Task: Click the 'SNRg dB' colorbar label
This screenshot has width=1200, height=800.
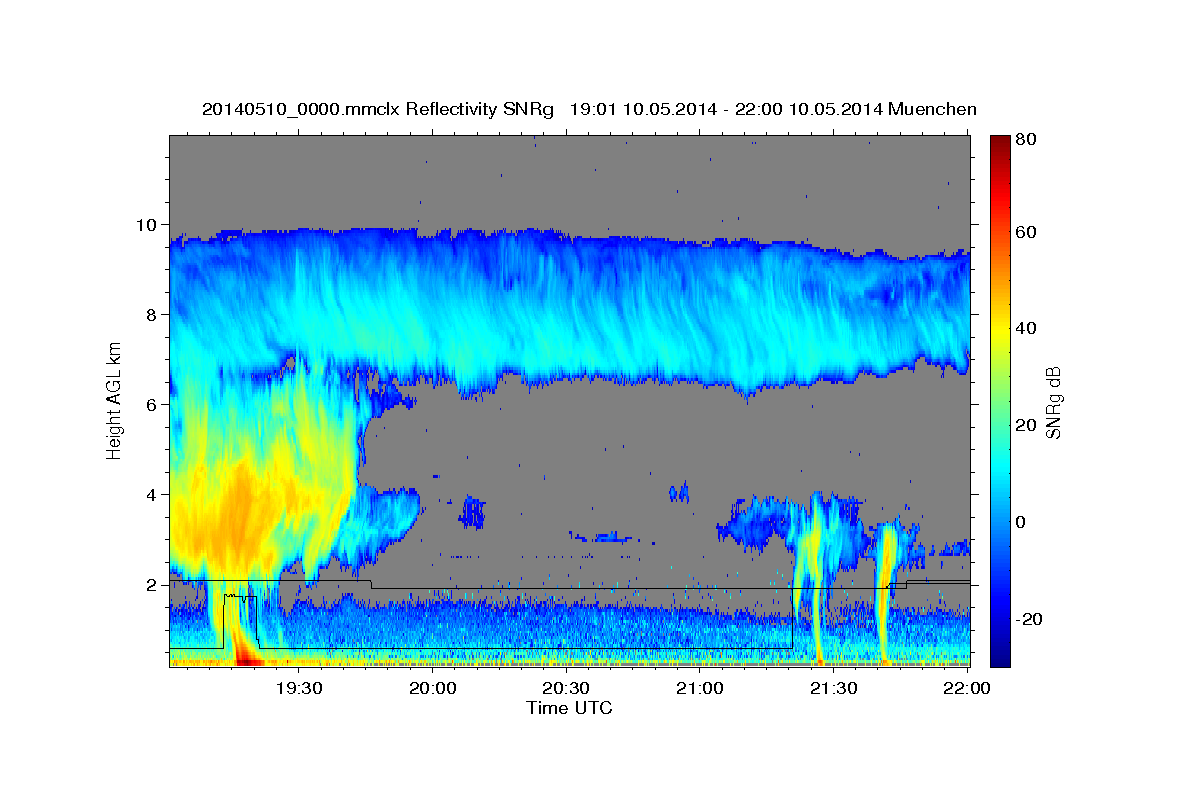Action: 1054,403
